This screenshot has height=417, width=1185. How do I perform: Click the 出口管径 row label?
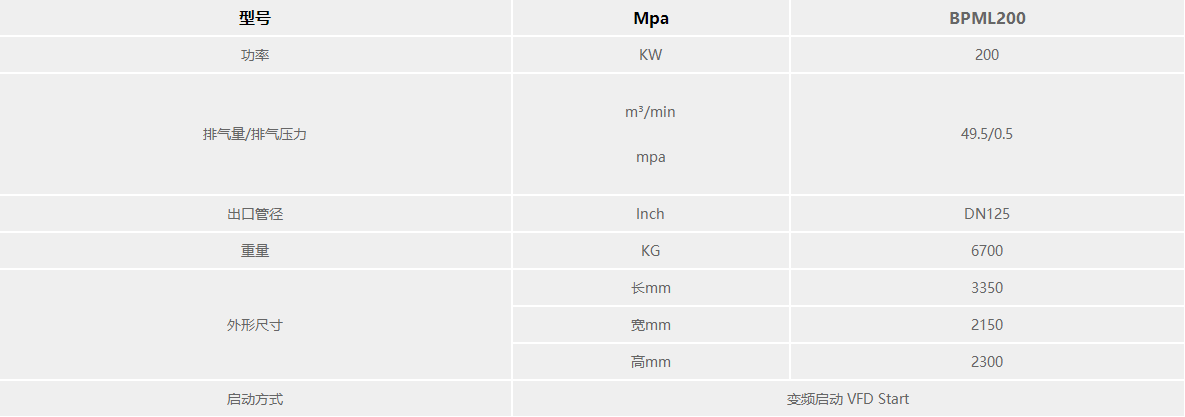click(x=255, y=214)
